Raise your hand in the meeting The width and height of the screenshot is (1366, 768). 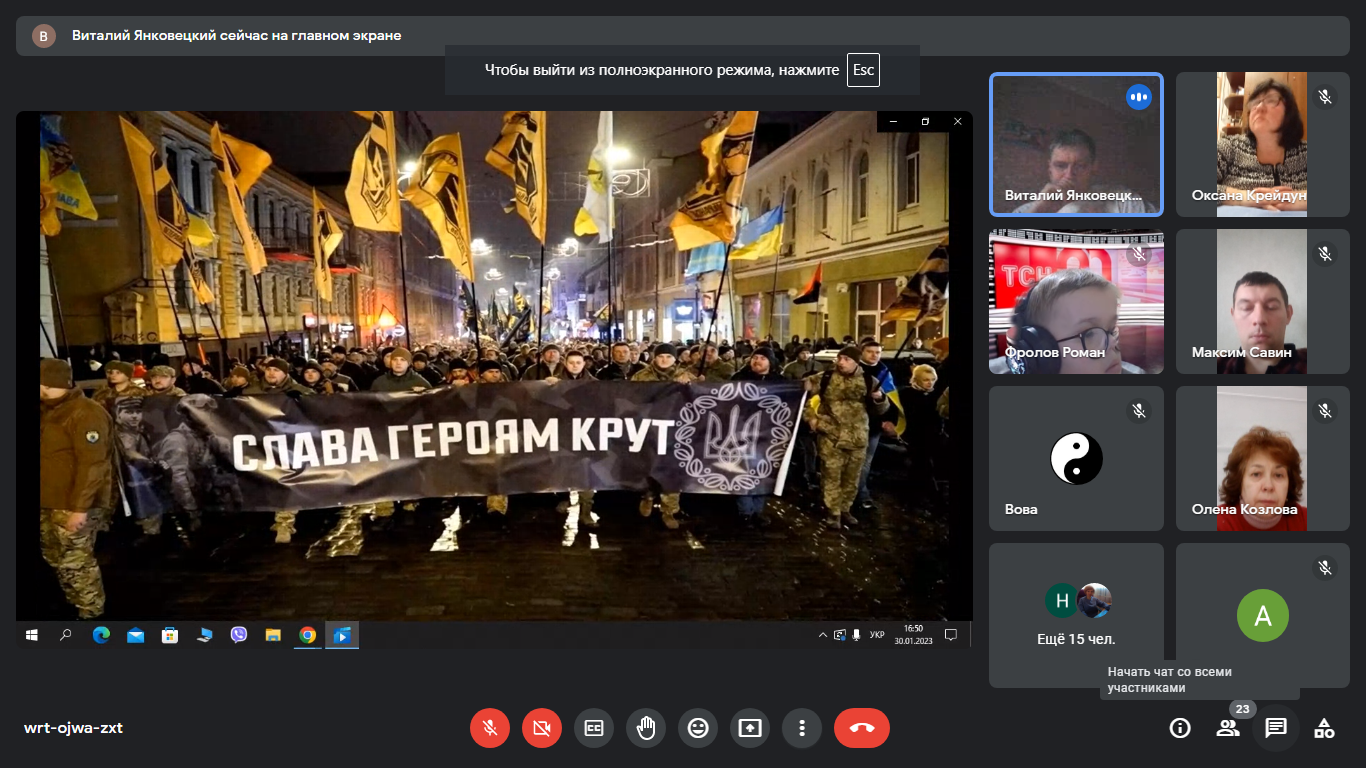[646, 728]
